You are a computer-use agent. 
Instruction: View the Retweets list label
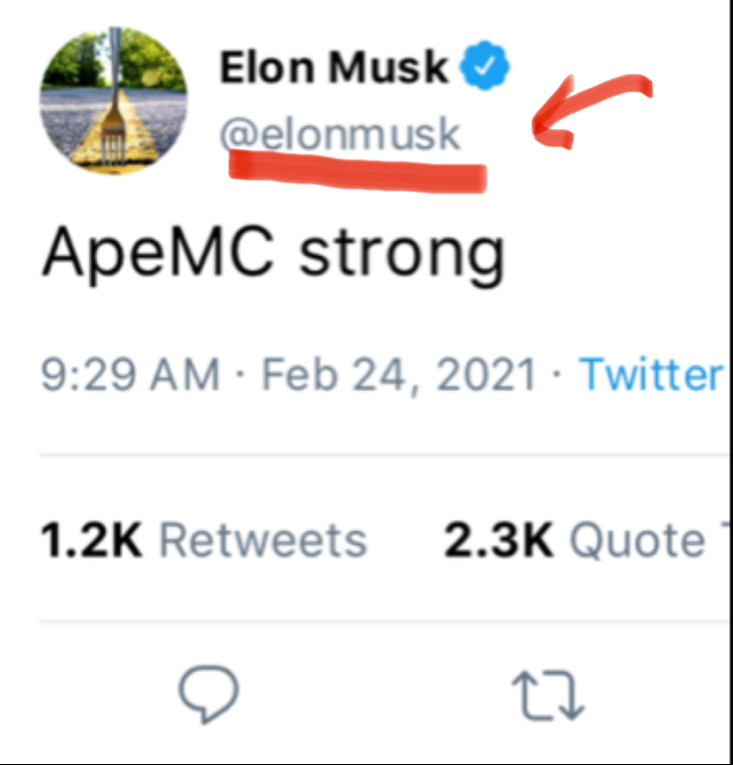click(263, 541)
